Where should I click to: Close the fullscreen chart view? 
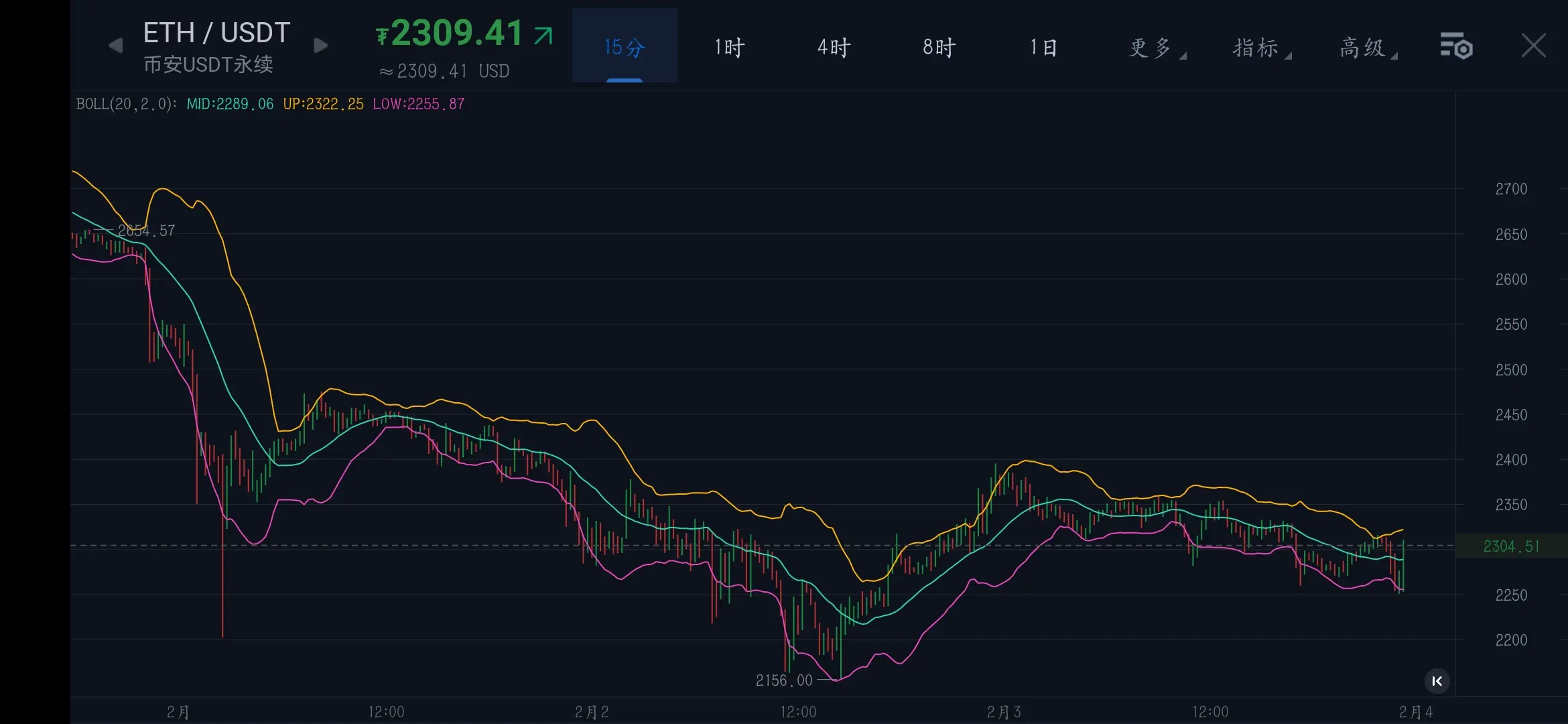[1533, 46]
